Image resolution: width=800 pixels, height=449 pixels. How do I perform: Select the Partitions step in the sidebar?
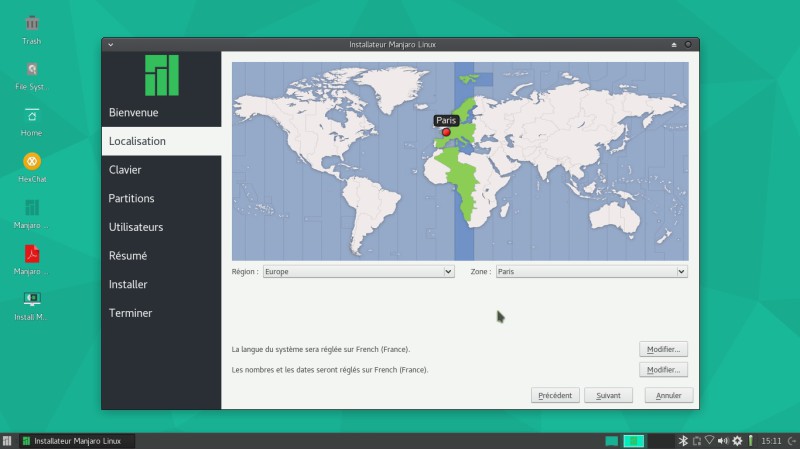click(161, 198)
